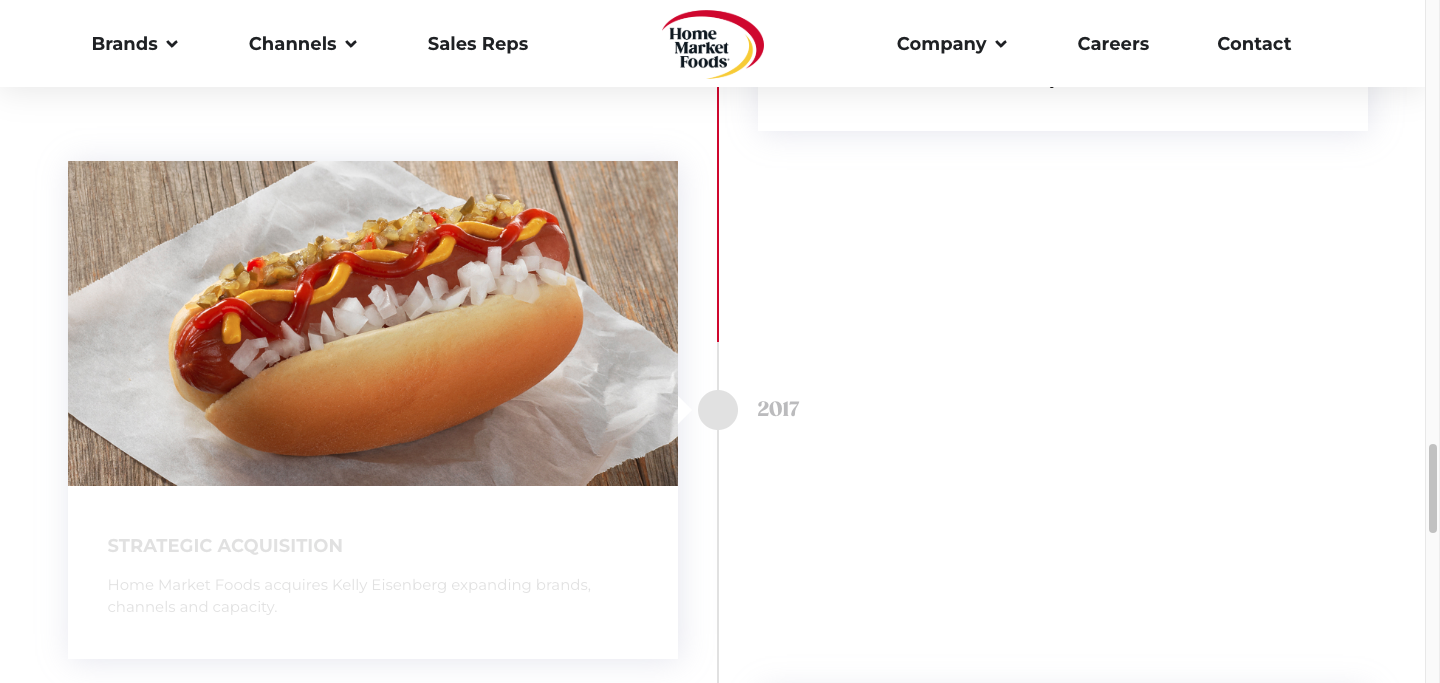The image size is (1440, 683).
Task: Expand the Company dropdown chevron
Action: [1001, 44]
